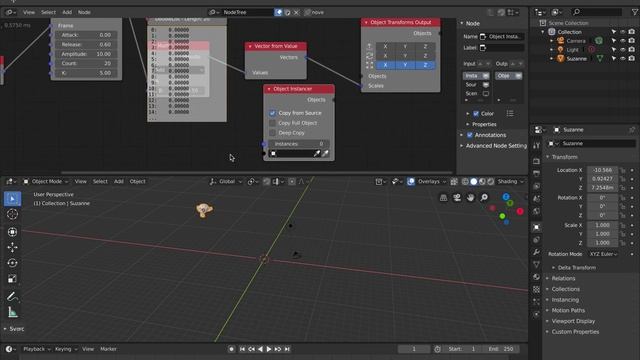Viewport: 640px width, 360px height.
Task: Open the Scene properties tab icon
Action: (x=536, y=199)
